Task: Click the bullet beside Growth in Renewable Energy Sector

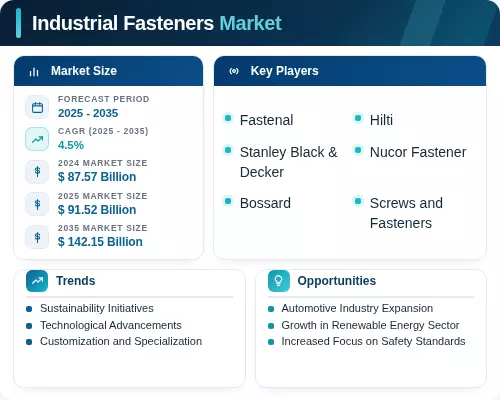Action: tap(271, 326)
